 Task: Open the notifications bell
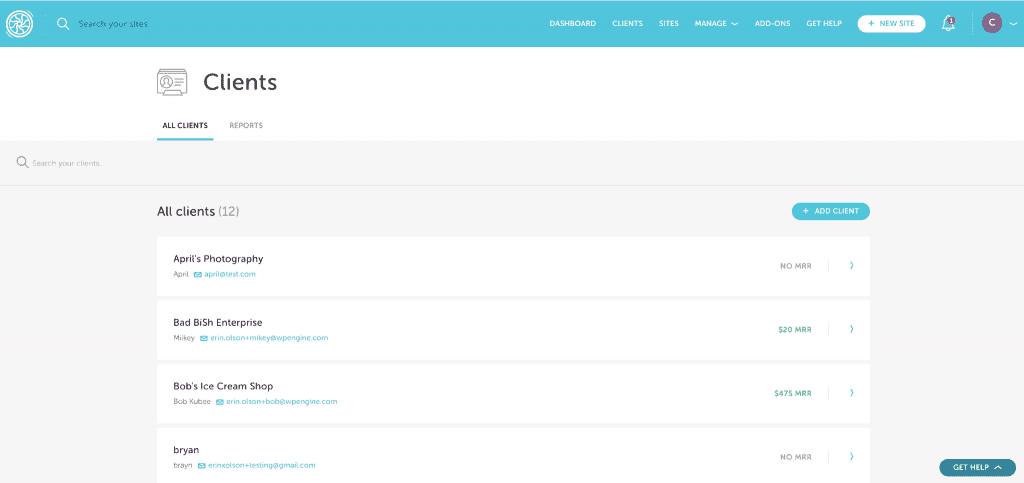(x=948, y=23)
